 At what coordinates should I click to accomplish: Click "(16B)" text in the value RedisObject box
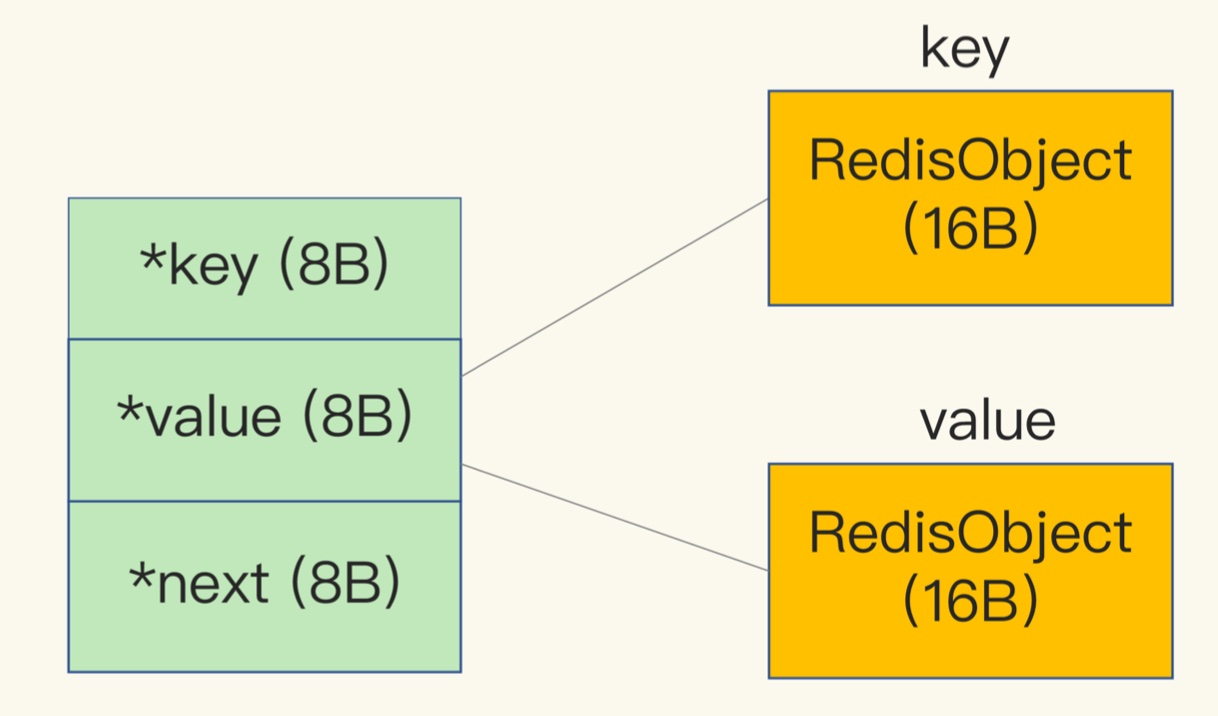(969, 601)
